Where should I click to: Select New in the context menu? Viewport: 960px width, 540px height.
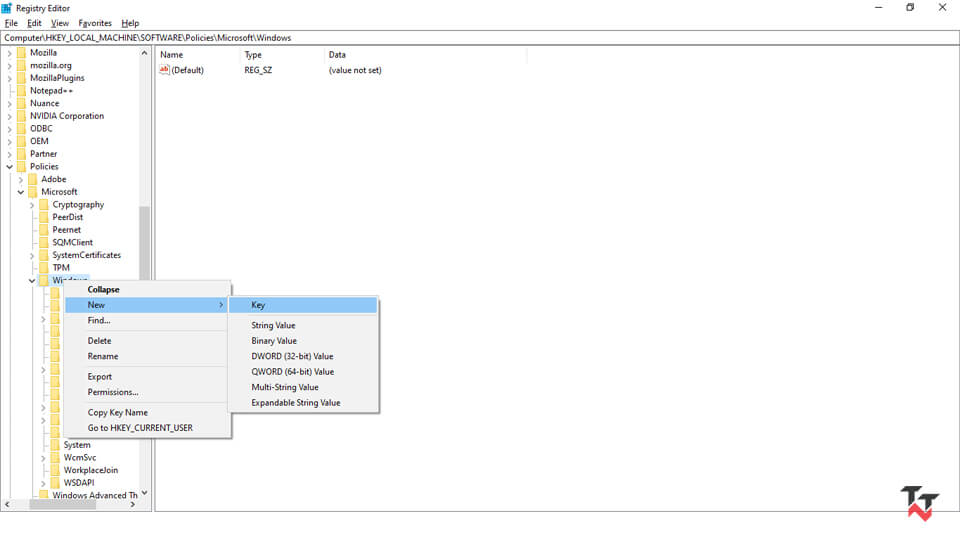147,305
